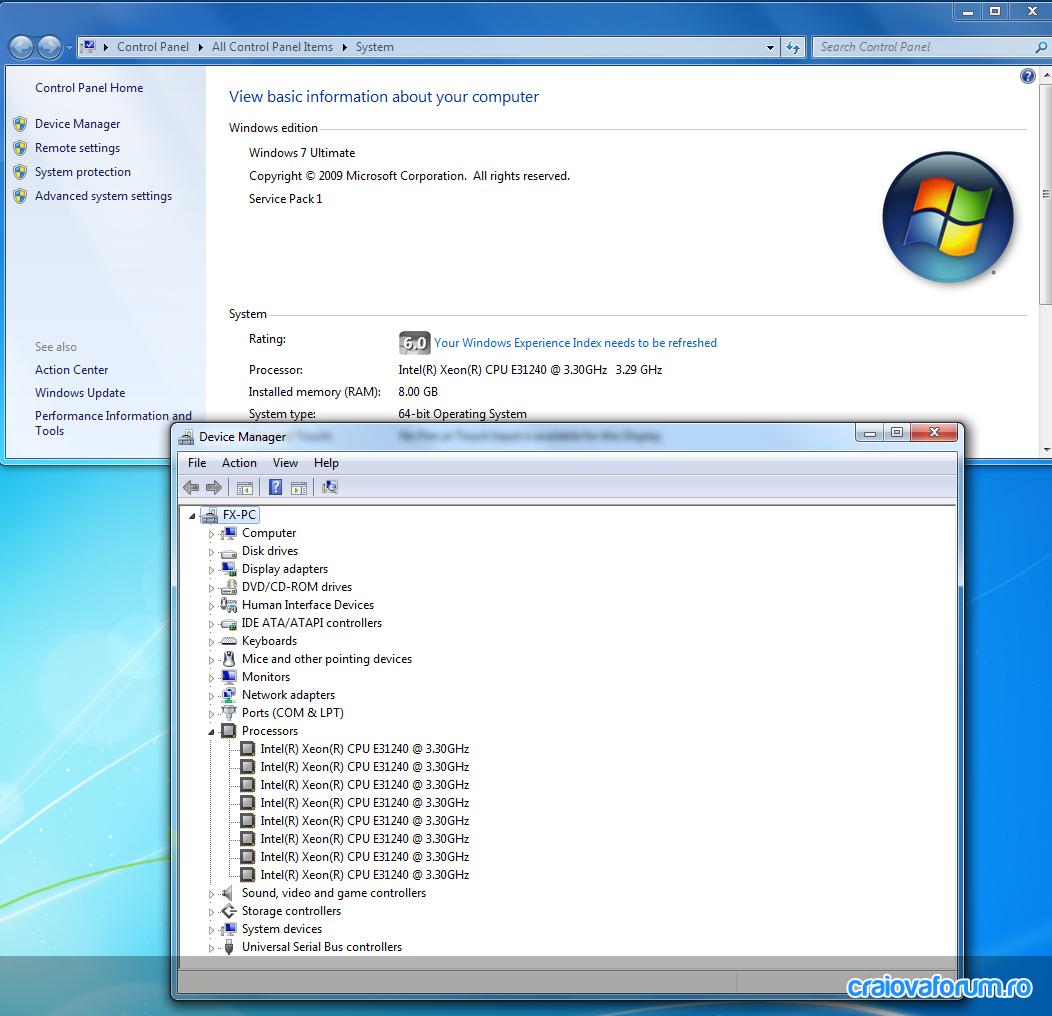Click the Forward arrow in Device Manager toolbar
Screen dimensions: 1052x1016
[x=213, y=487]
